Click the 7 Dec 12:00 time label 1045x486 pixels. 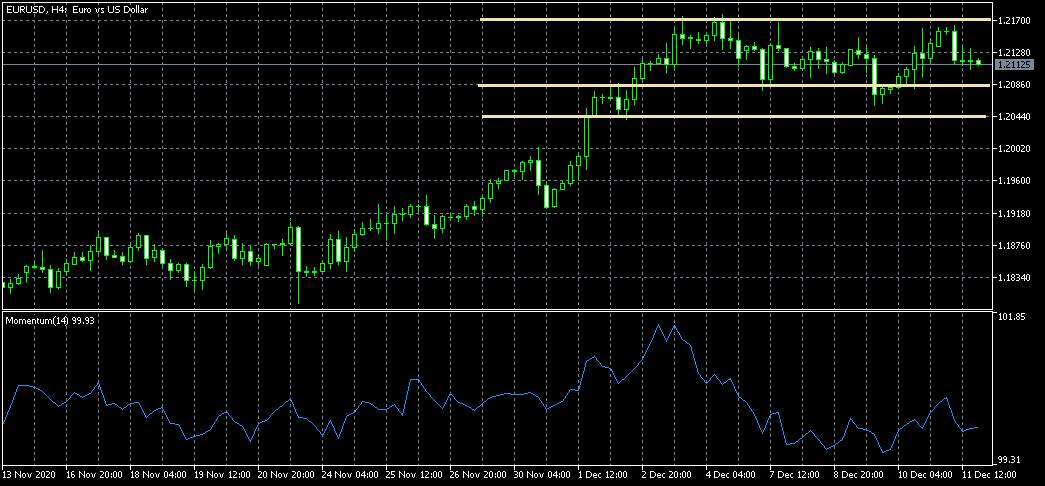[x=796, y=475]
